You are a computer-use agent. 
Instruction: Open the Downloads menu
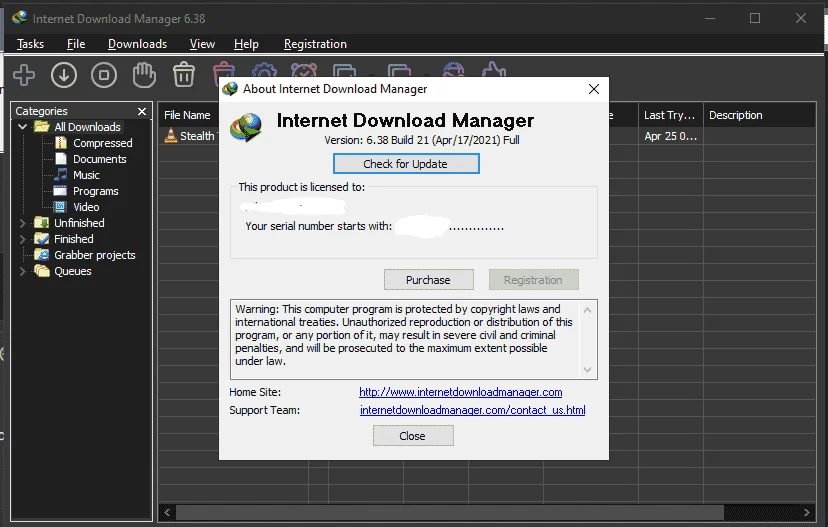(x=137, y=44)
